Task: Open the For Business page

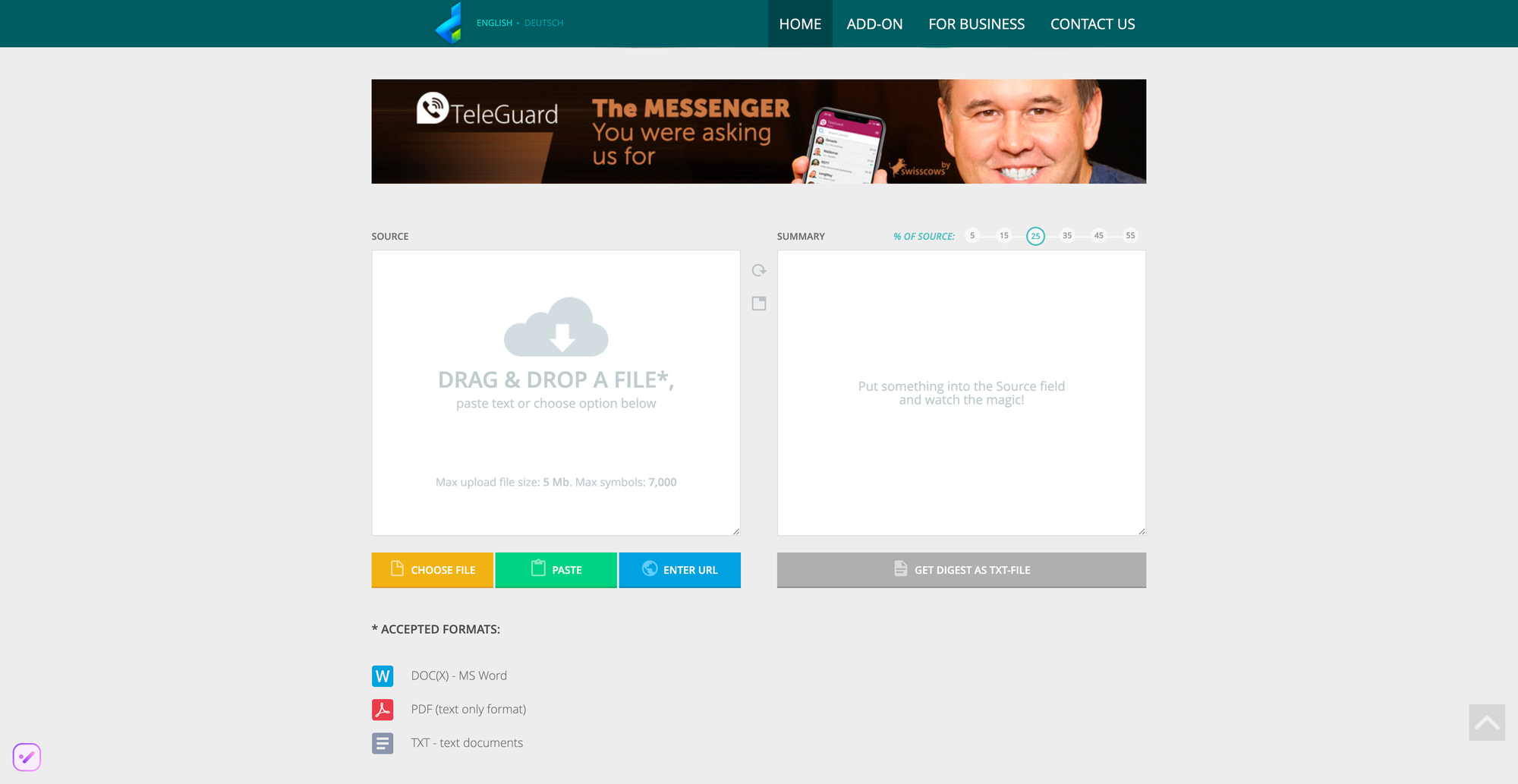Action: click(976, 24)
